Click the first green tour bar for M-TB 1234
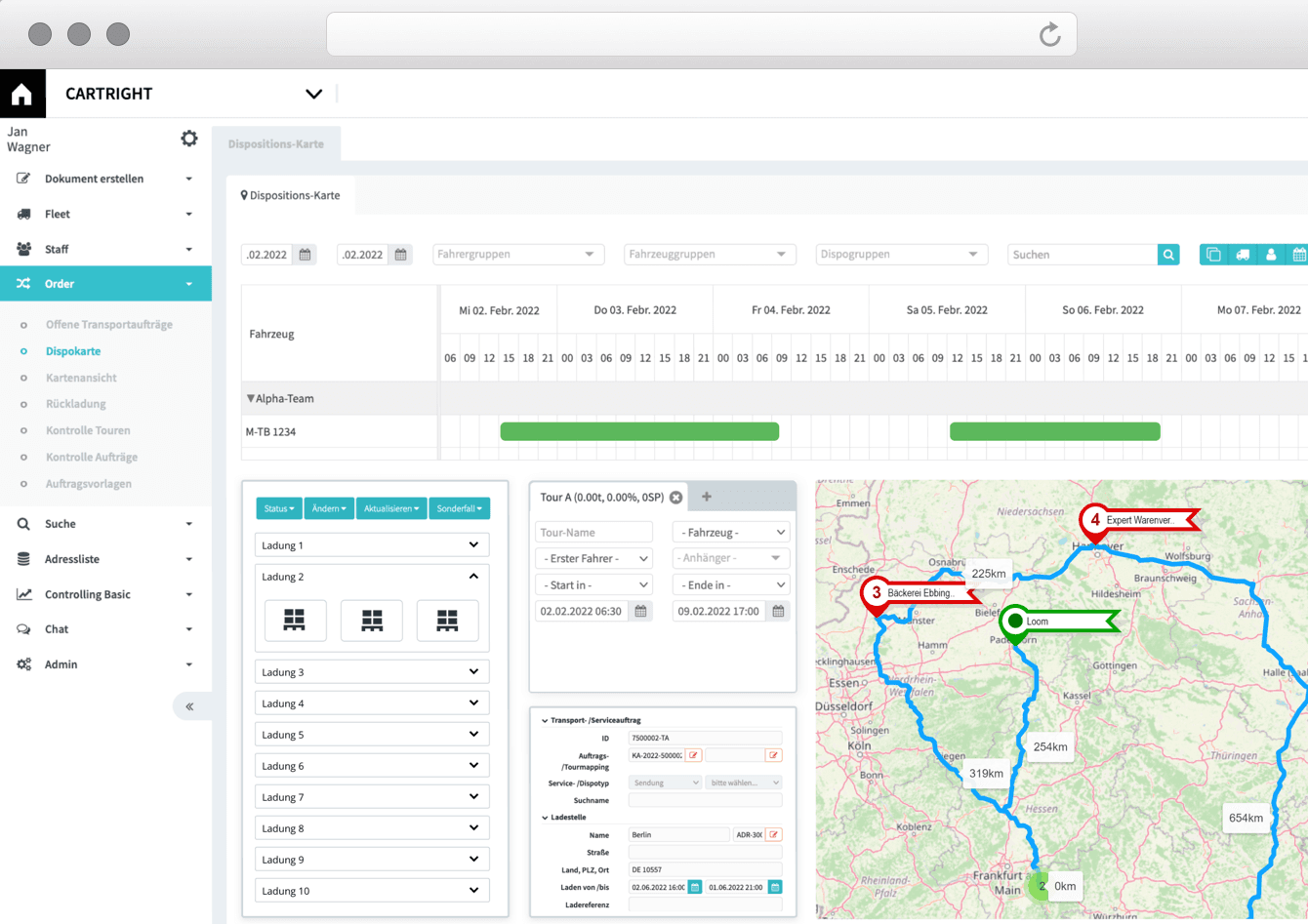The width and height of the screenshot is (1308, 924). pos(639,431)
